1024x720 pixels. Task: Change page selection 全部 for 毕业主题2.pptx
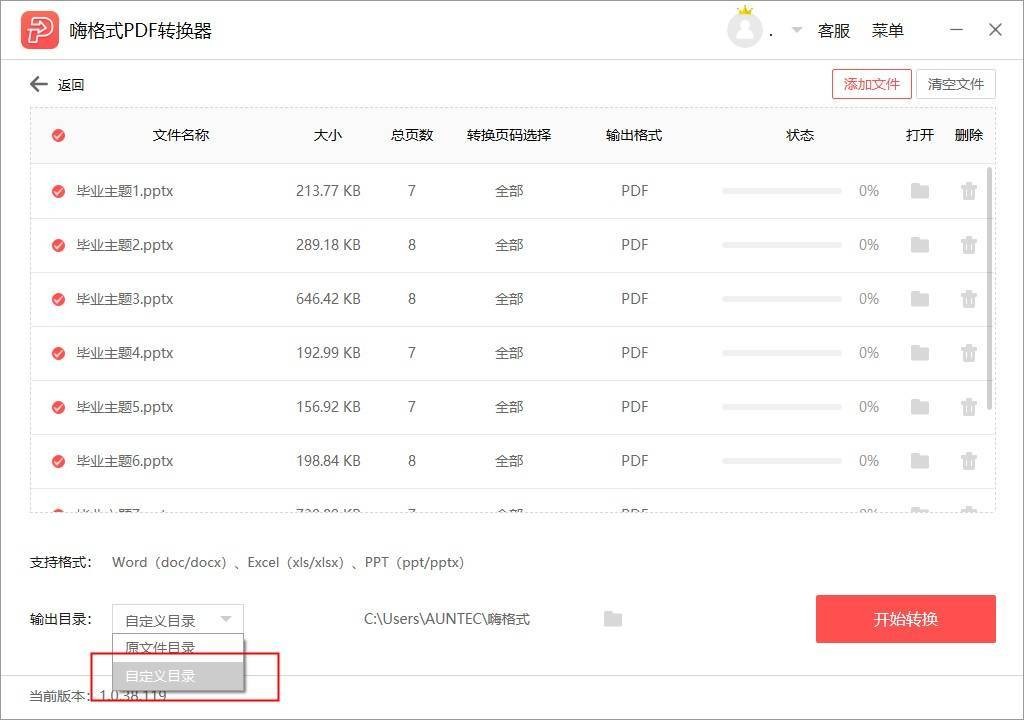click(509, 245)
